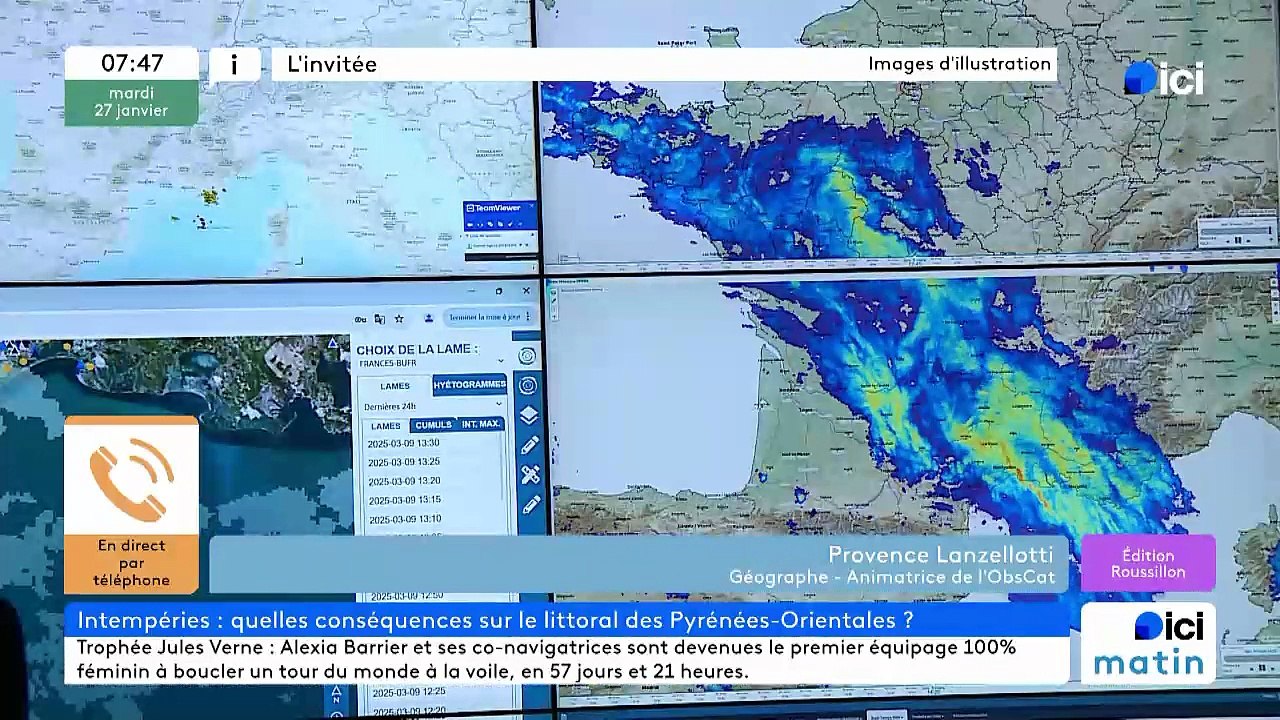Screen dimensions: 1280x720
Task: Switch to the INT. MAX. tab
Action: pos(481,425)
